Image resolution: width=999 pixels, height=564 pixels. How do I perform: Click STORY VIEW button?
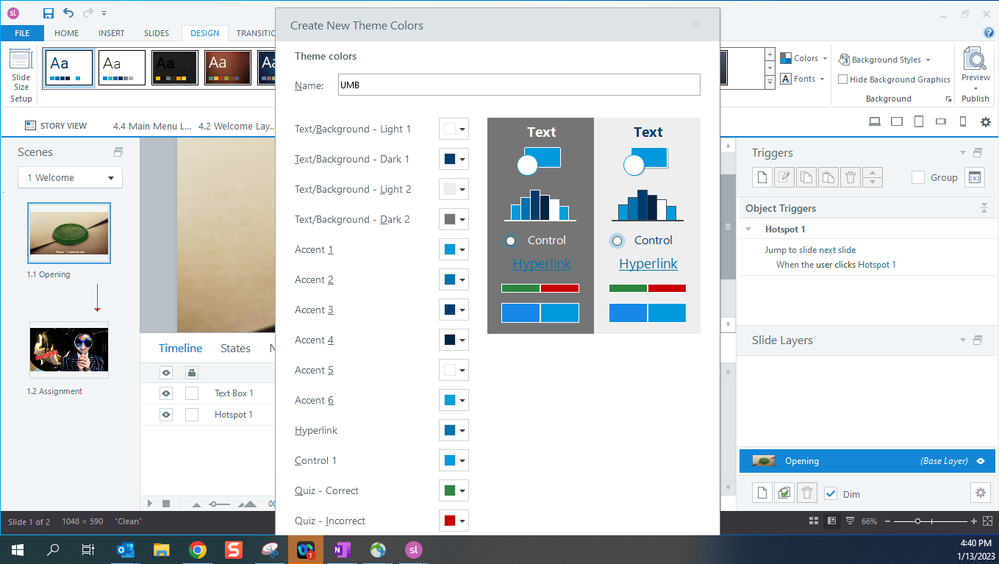pyautogui.click(x=56, y=126)
